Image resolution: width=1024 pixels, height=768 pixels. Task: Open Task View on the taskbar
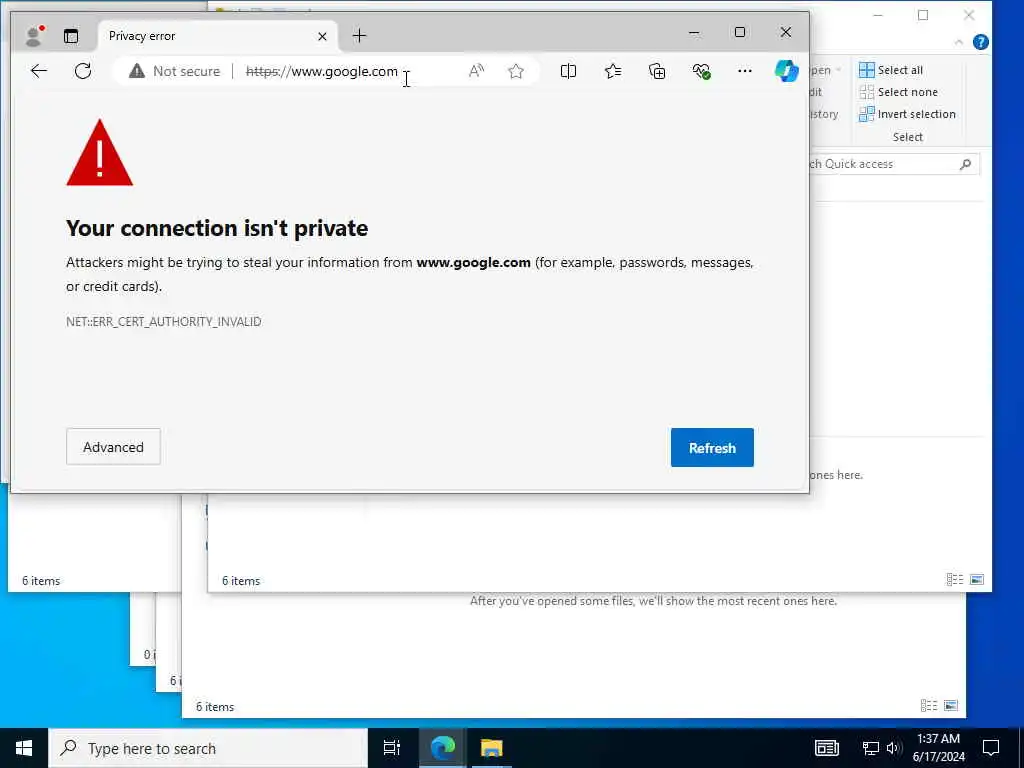point(391,748)
